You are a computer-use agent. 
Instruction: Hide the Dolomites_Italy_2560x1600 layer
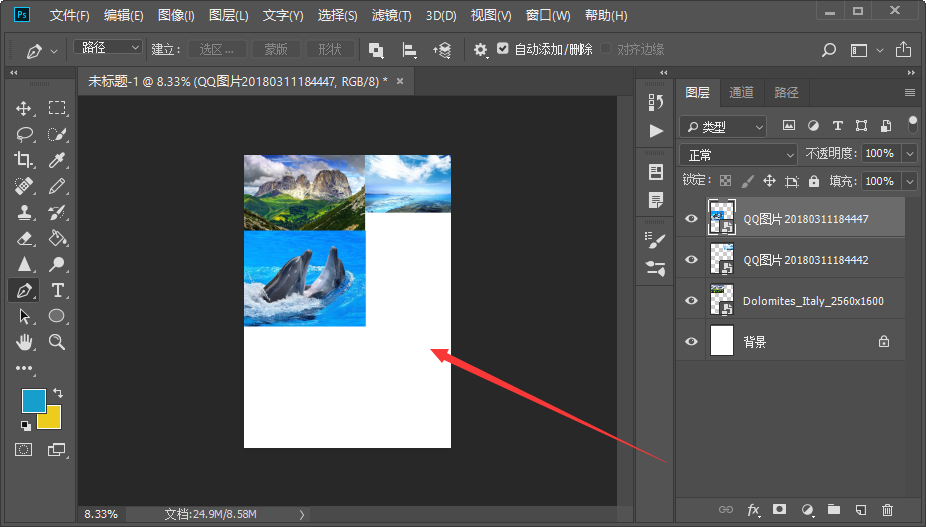[691, 300]
